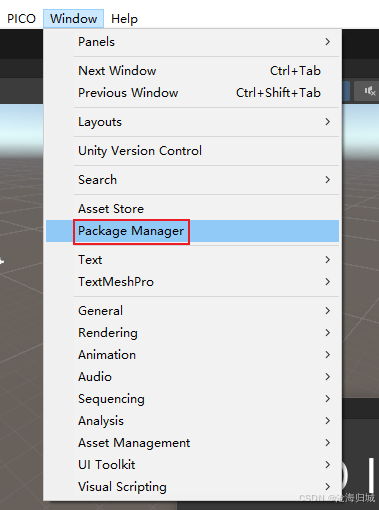Select Previous Window menu entry

coord(192,93)
